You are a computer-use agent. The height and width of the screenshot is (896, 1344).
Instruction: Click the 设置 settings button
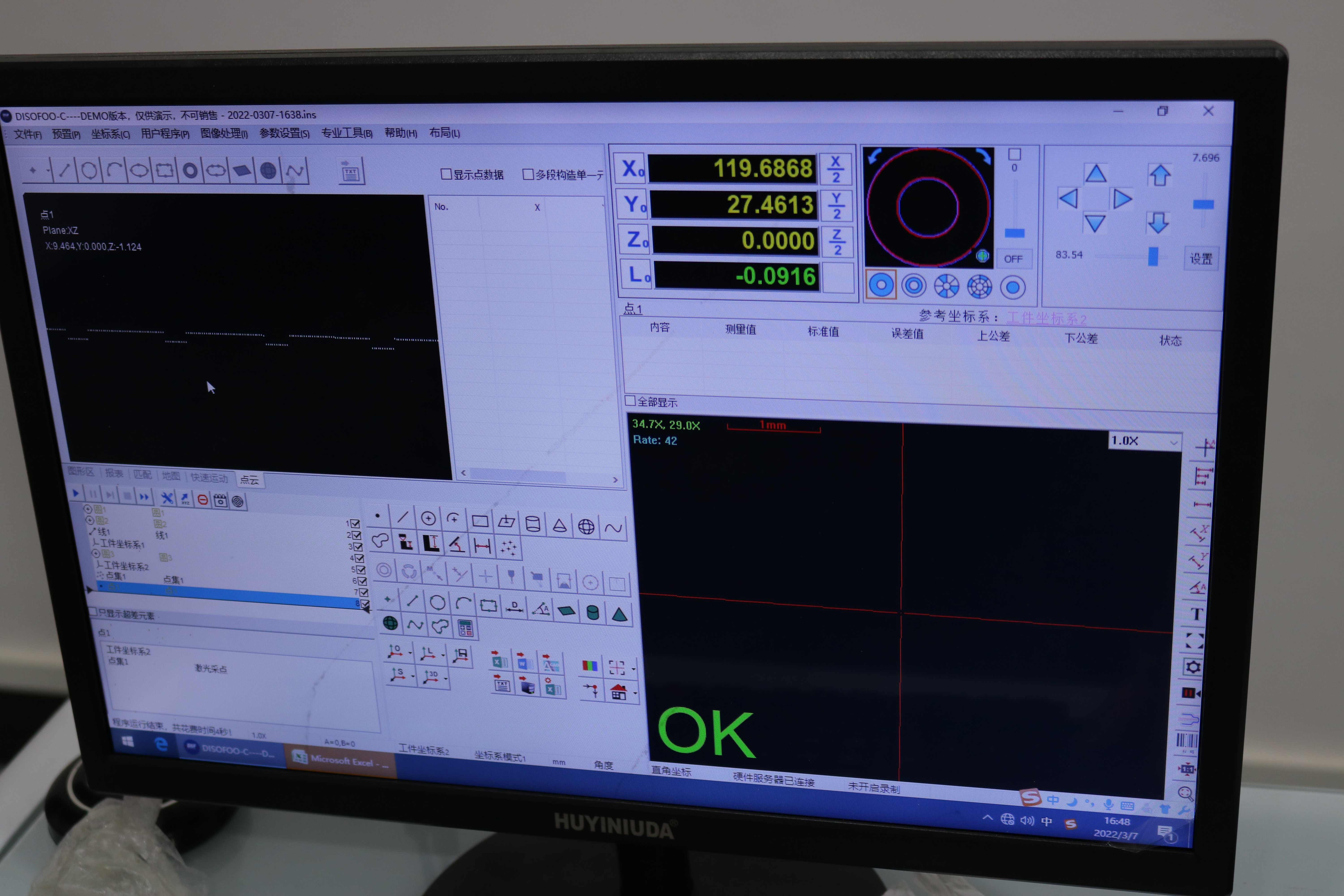tap(1201, 259)
